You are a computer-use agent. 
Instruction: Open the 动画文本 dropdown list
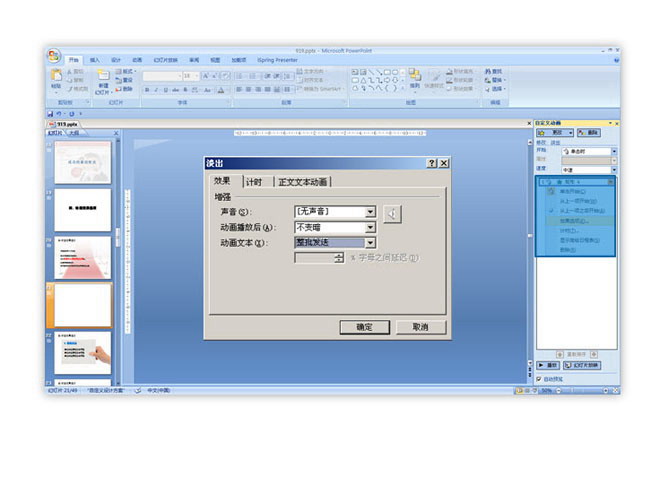[370, 242]
